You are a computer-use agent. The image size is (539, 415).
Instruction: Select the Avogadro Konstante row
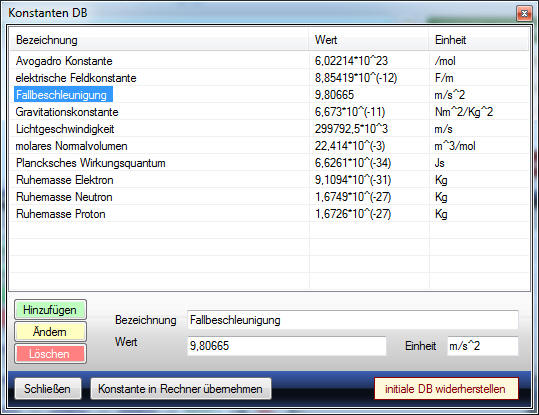(x=269, y=61)
